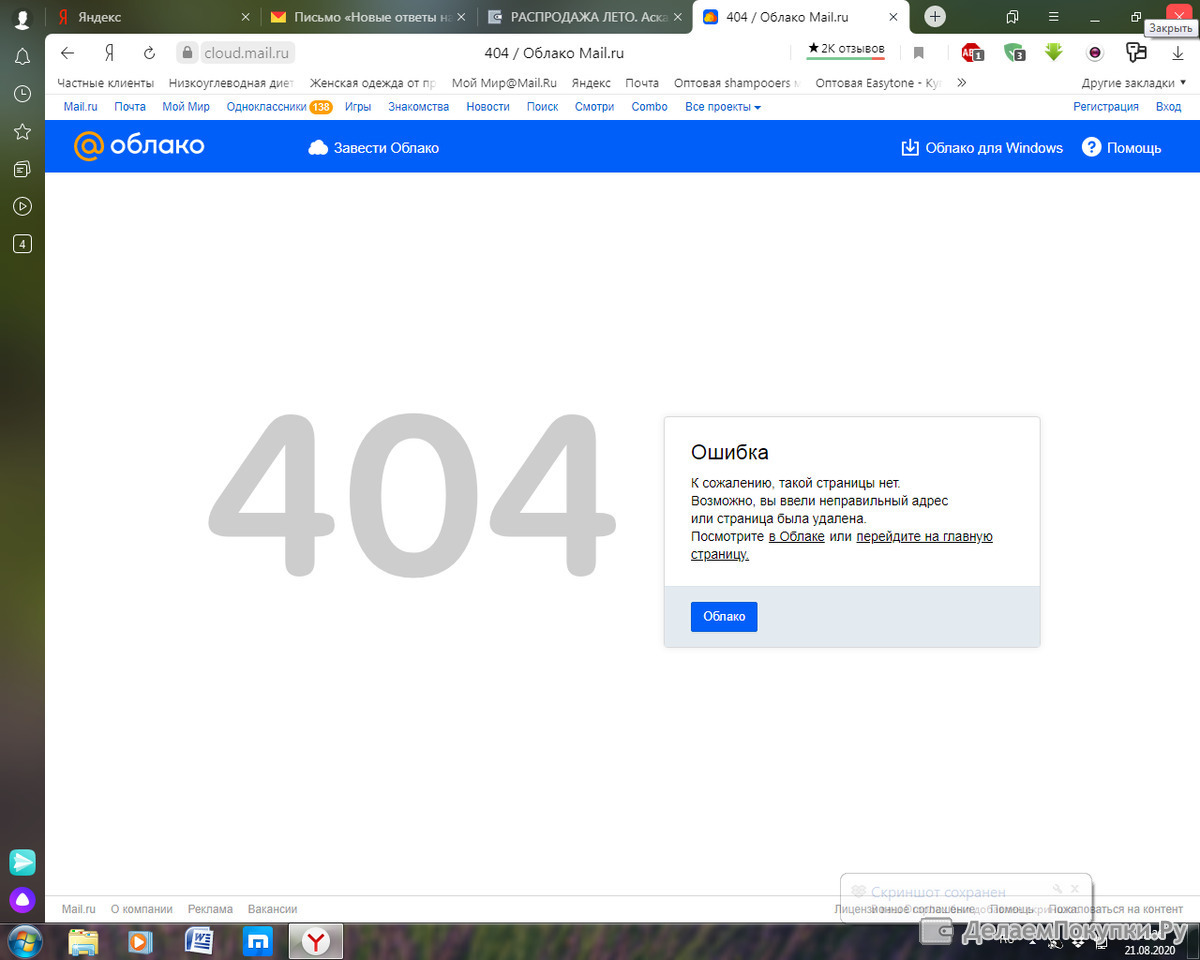This screenshot has height=960, width=1200.
Task: Open Windows Start button
Action: click(24, 941)
